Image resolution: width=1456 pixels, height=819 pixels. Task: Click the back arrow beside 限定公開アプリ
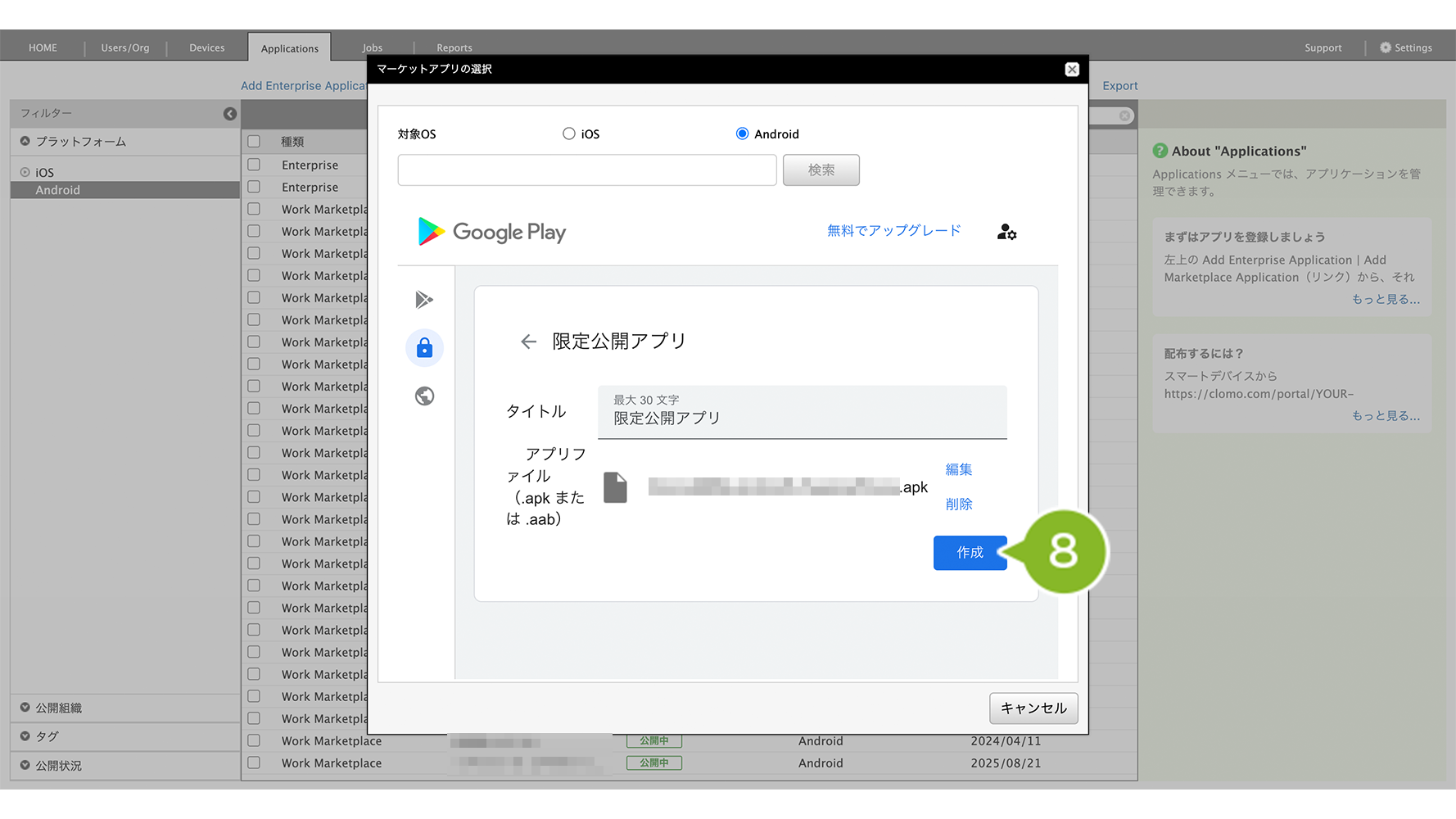pos(528,342)
